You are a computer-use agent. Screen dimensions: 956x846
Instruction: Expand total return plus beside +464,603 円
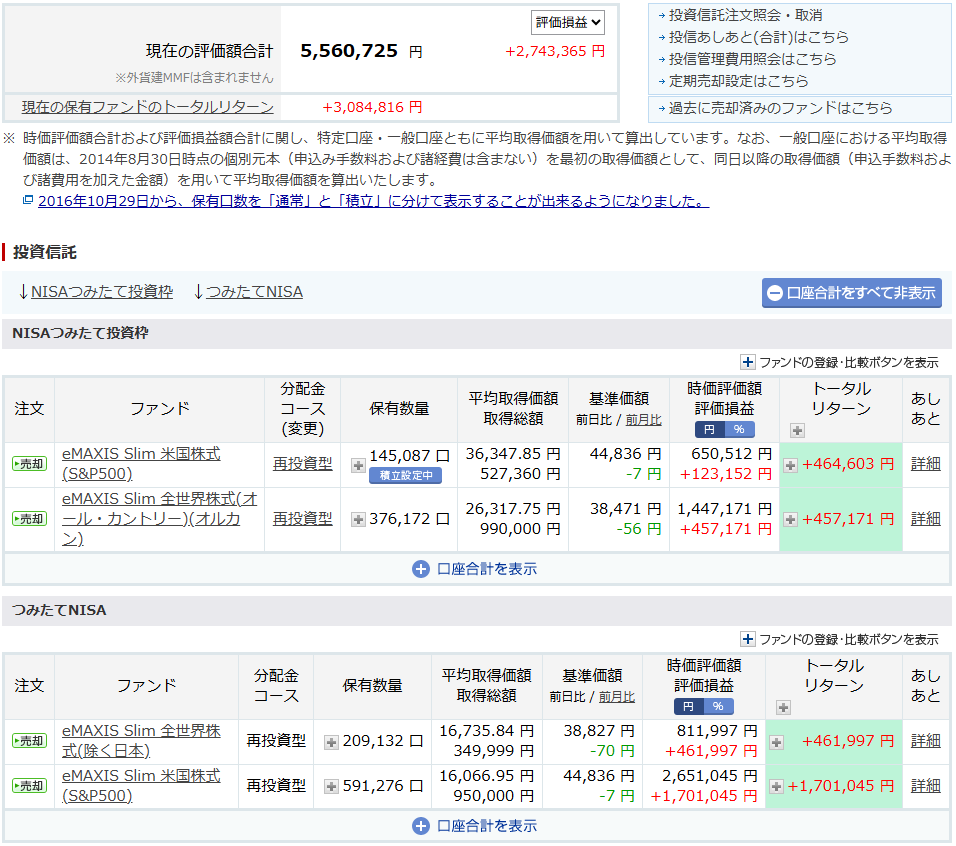click(790, 466)
